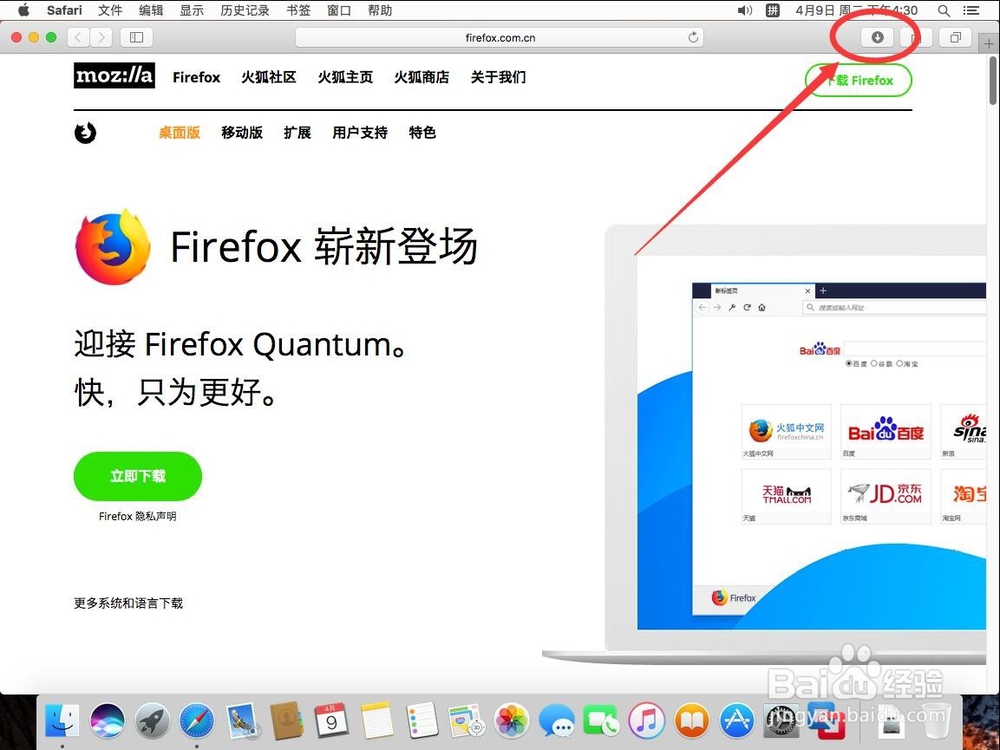1000x750 pixels.
Task: Click the date and time in menu bar
Action: pyautogui.click(x=856, y=10)
